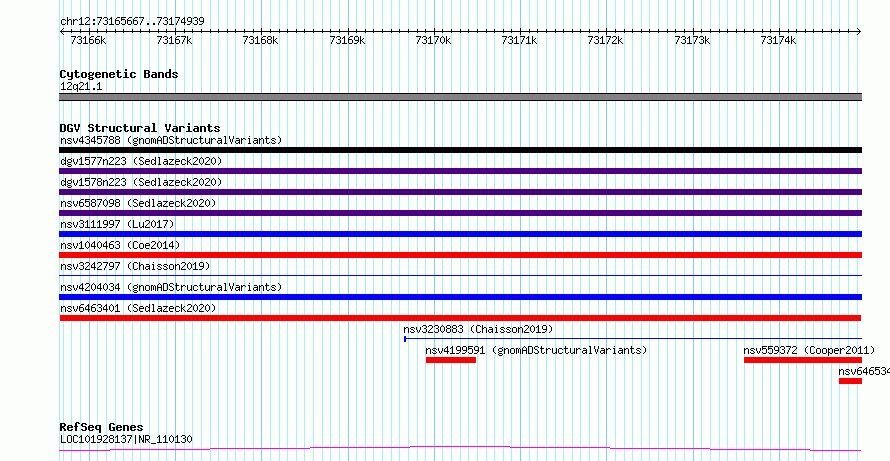
Task: Click the short red nsv4199591 bar
Action: coord(451,360)
